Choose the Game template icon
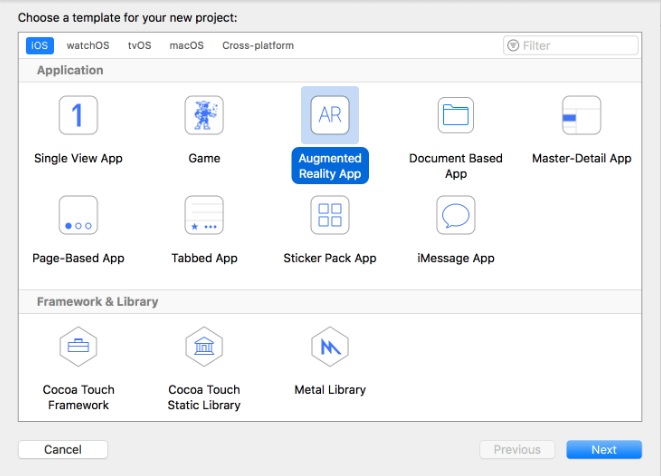 tap(204, 116)
